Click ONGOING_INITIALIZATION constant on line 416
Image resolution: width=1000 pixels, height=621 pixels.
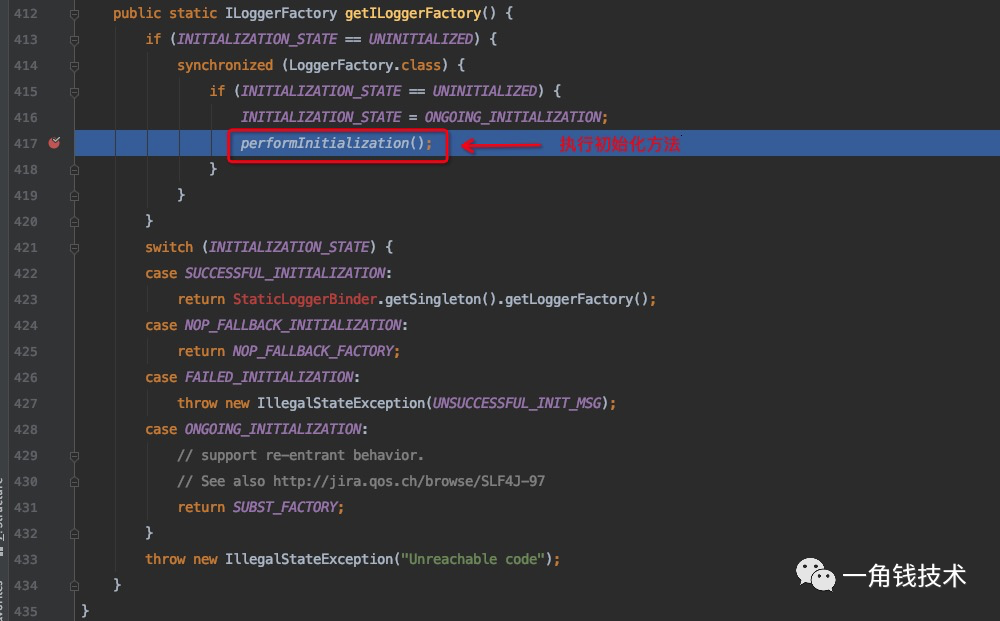[x=513, y=117]
